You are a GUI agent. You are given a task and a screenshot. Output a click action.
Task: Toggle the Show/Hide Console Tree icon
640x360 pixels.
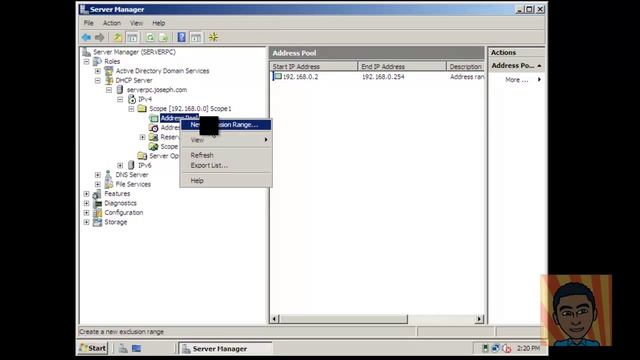[x=132, y=38]
